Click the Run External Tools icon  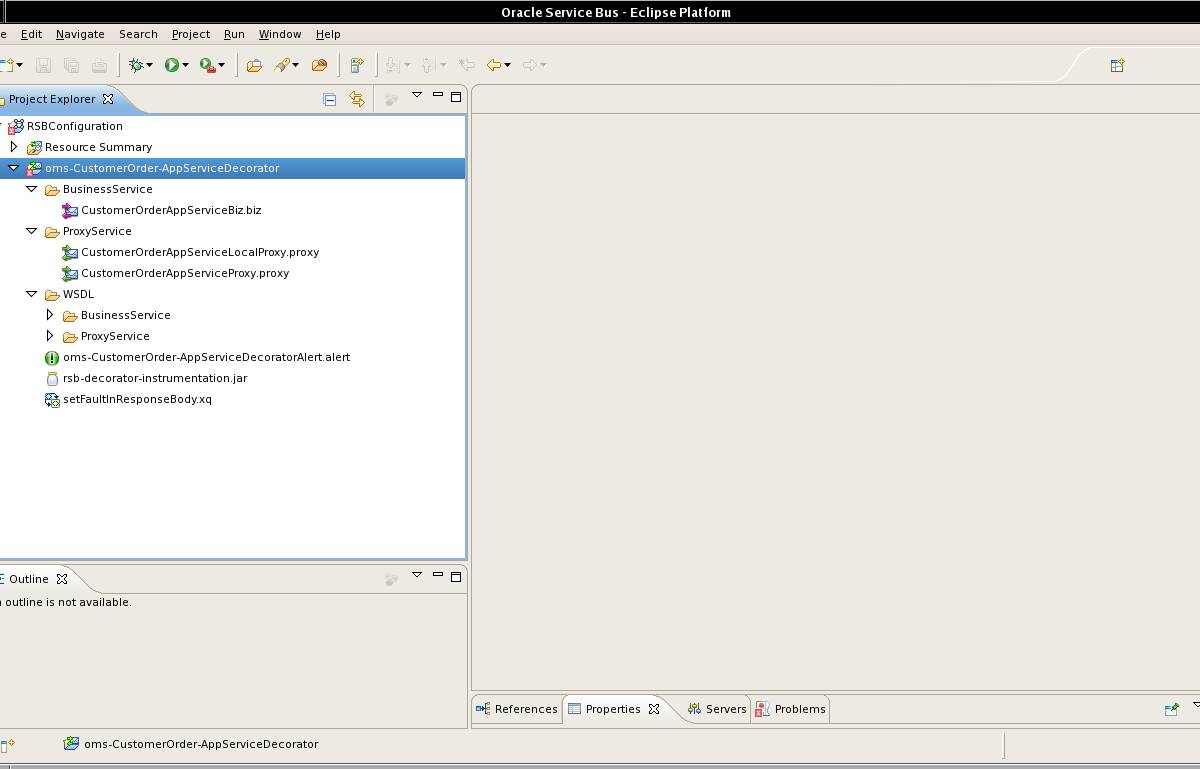tap(207, 65)
